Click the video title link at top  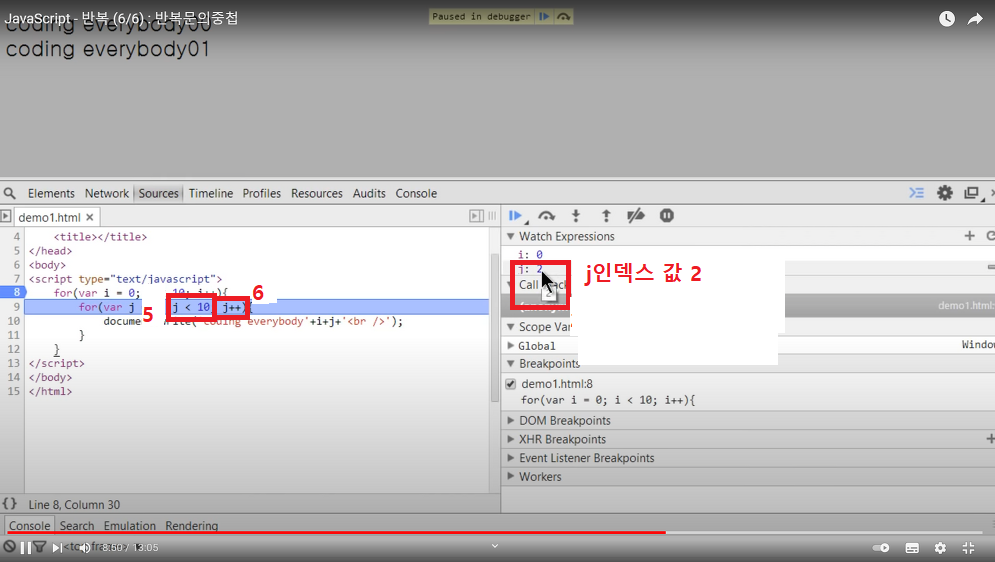(121, 18)
